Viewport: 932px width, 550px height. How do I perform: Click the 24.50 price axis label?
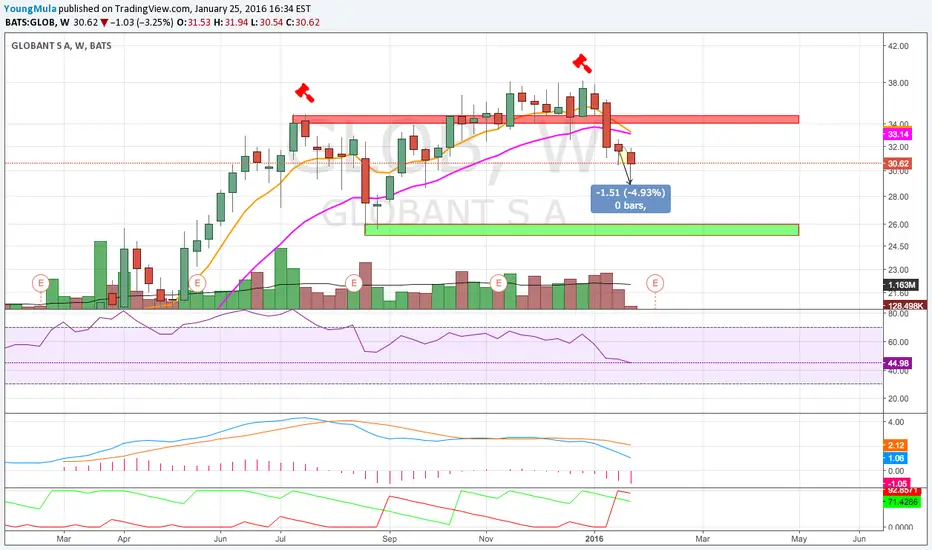click(898, 246)
